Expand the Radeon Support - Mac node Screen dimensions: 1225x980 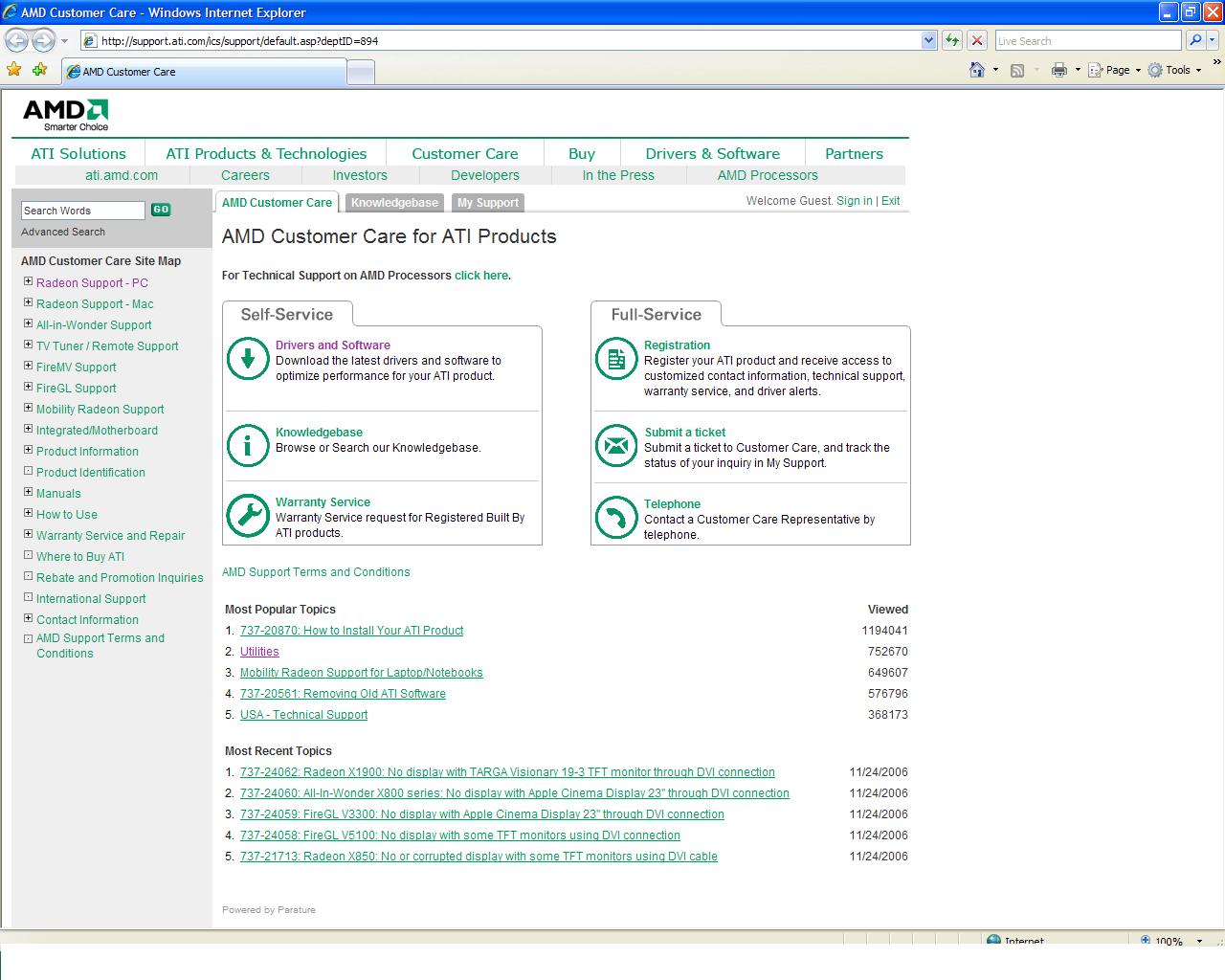coord(28,302)
